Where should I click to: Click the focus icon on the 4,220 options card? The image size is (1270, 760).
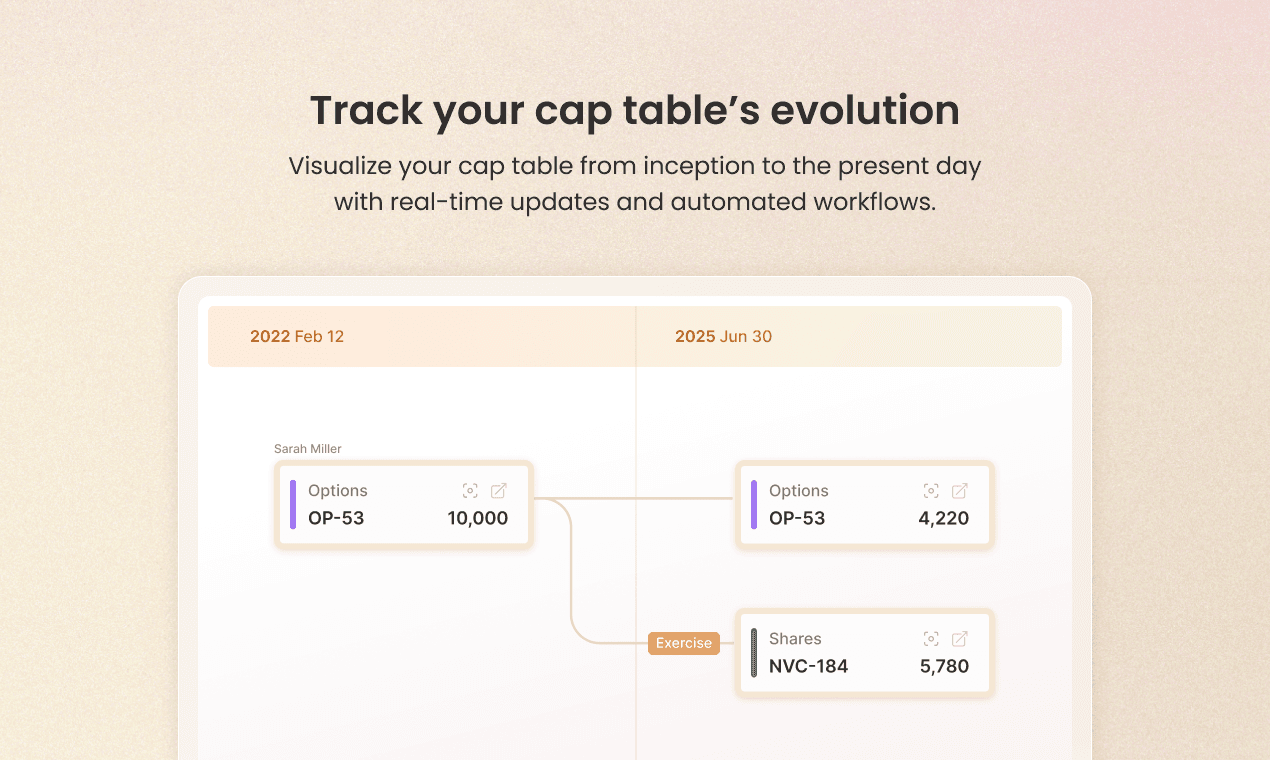[x=931, y=491]
